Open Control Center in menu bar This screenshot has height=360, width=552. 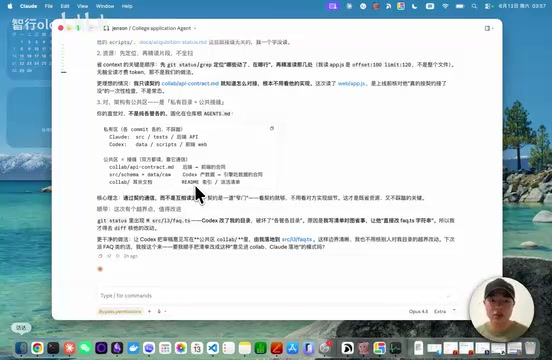click(488, 6)
